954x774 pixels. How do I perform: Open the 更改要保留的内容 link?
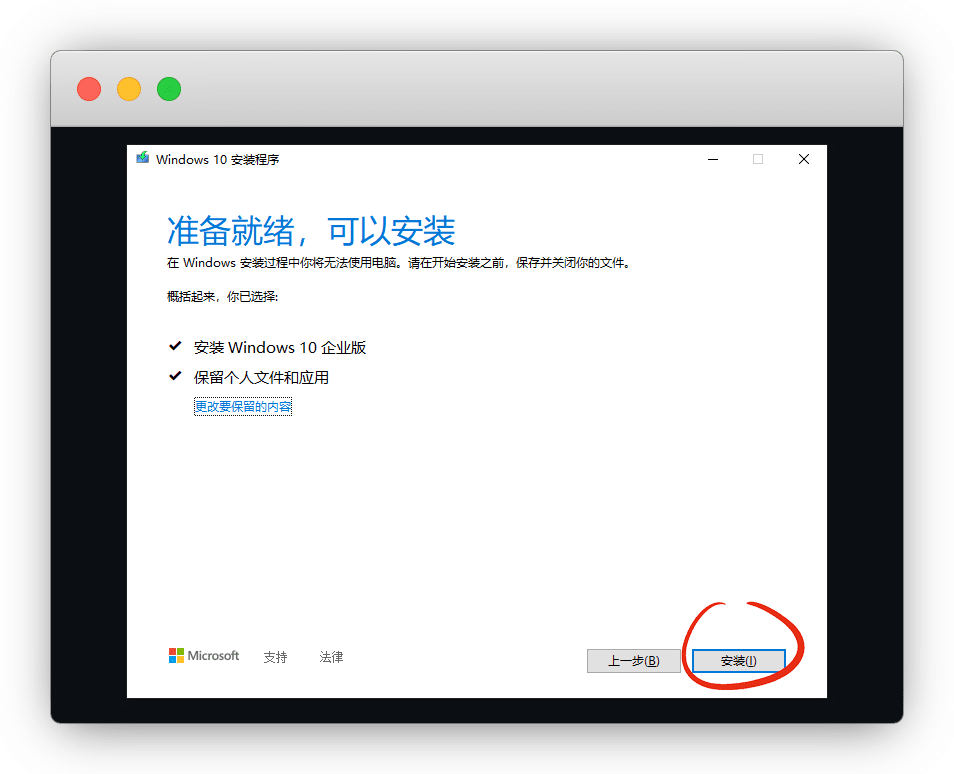click(x=243, y=407)
